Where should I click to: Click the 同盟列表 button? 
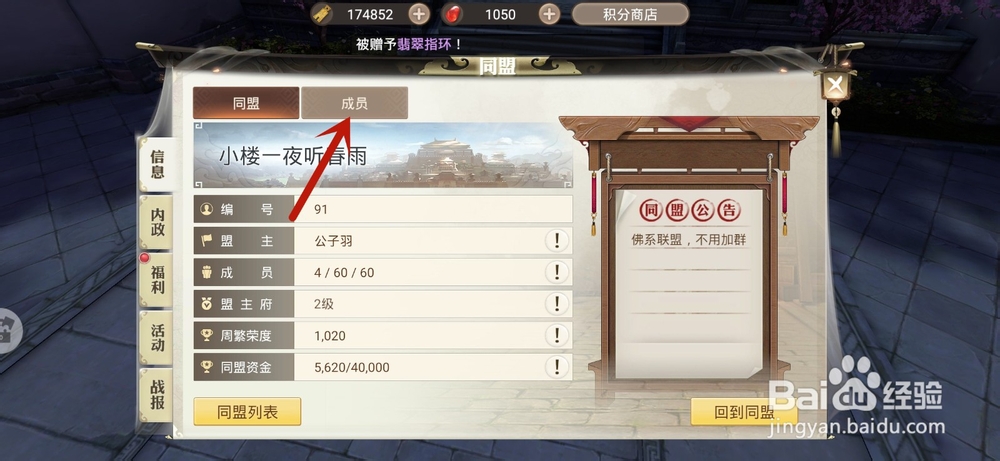coord(247,412)
